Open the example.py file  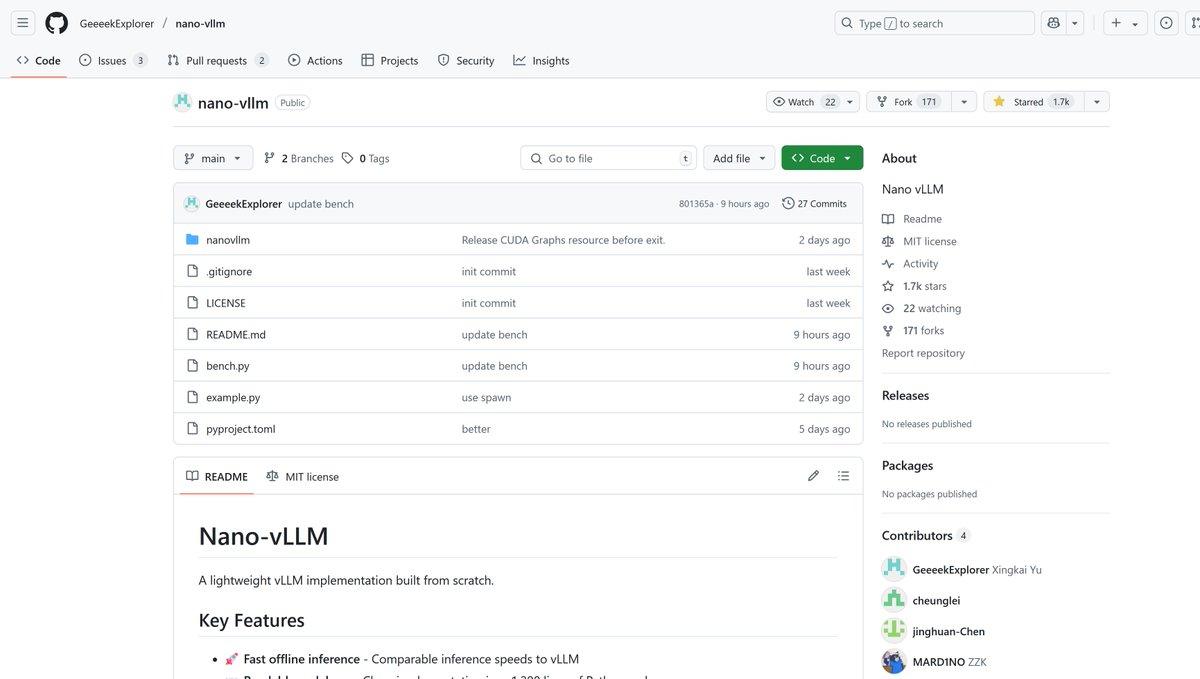click(233, 397)
